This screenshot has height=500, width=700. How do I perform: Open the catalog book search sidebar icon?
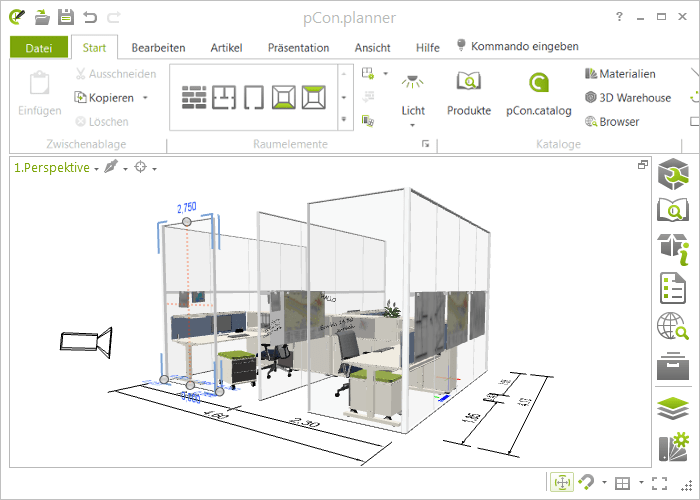coord(673,210)
